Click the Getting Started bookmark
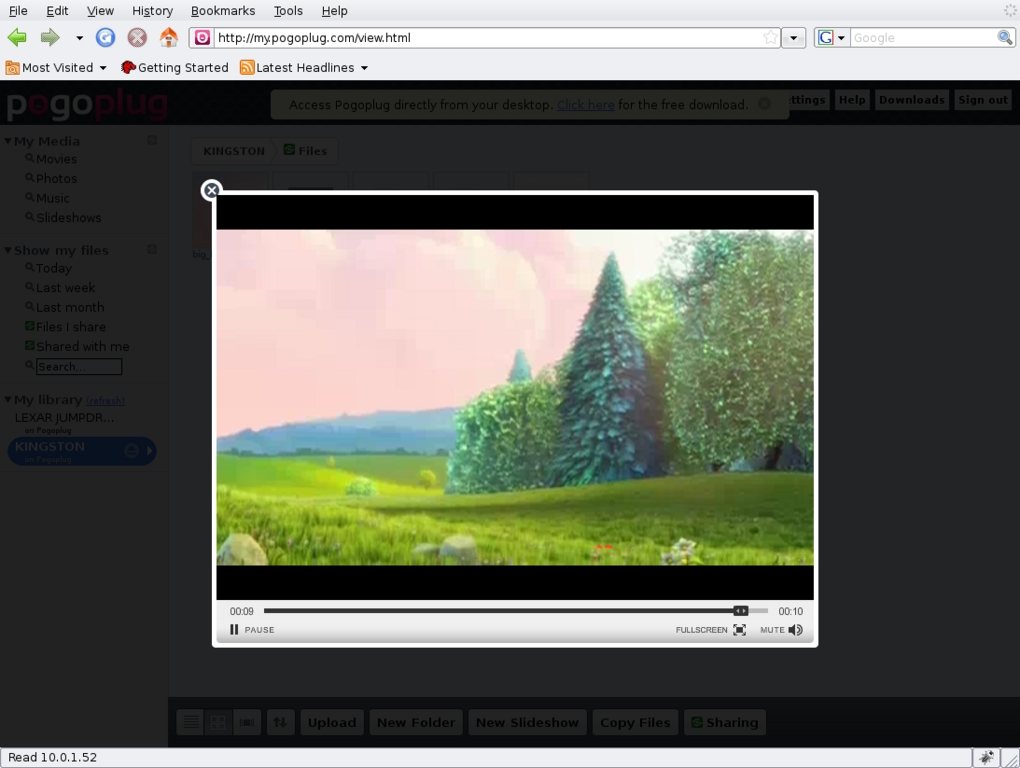The image size is (1020, 768). [174, 68]
